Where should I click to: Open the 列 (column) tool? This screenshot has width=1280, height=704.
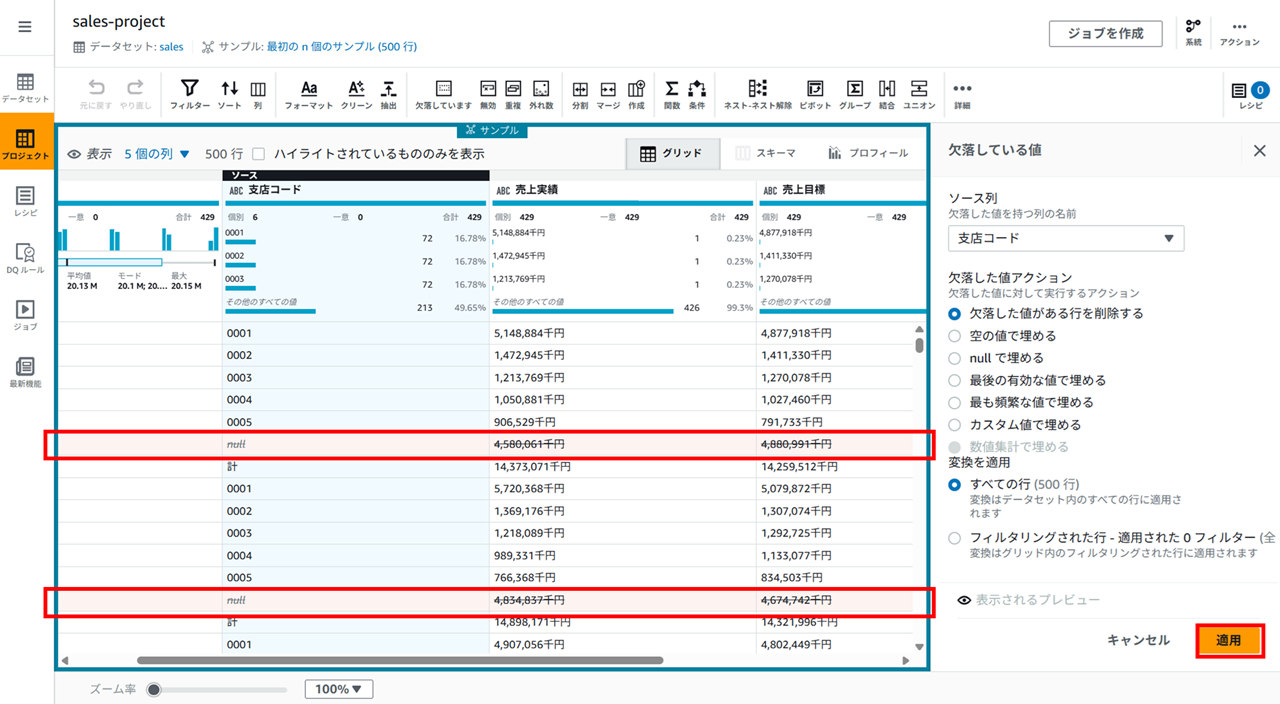coord(258,94)
